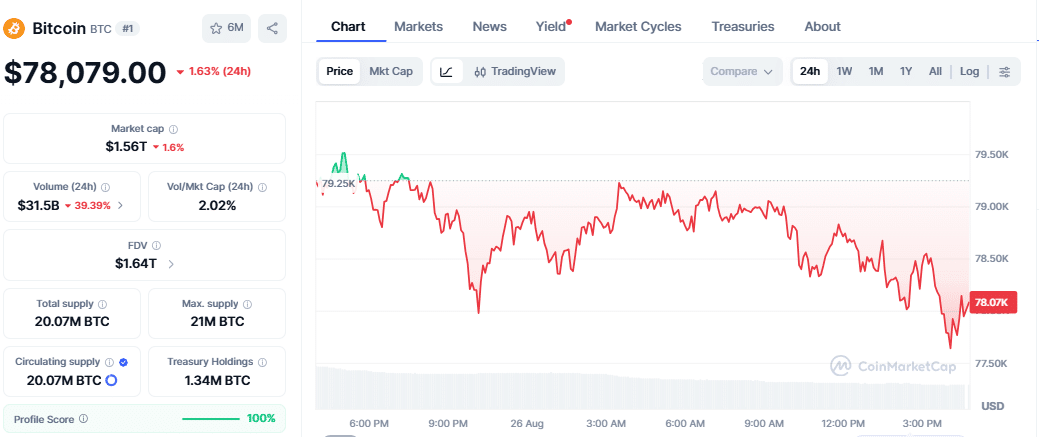
Task: Open the About tab
Action: (822, 27)
